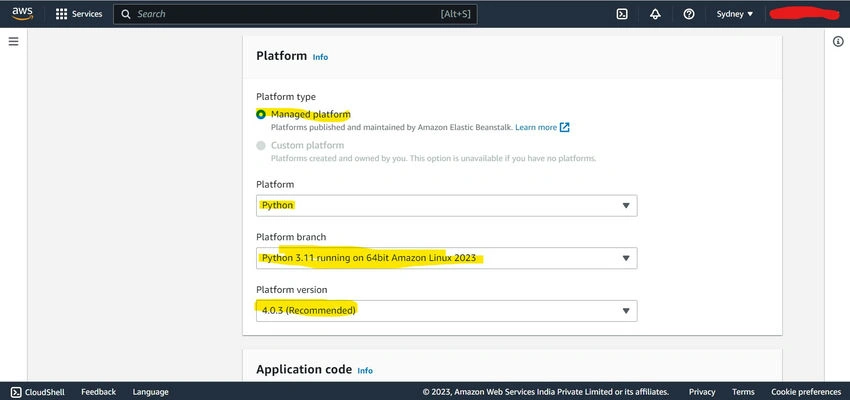
Task: Expand the hamburger side navigation
Action: [x=14, y=41]
